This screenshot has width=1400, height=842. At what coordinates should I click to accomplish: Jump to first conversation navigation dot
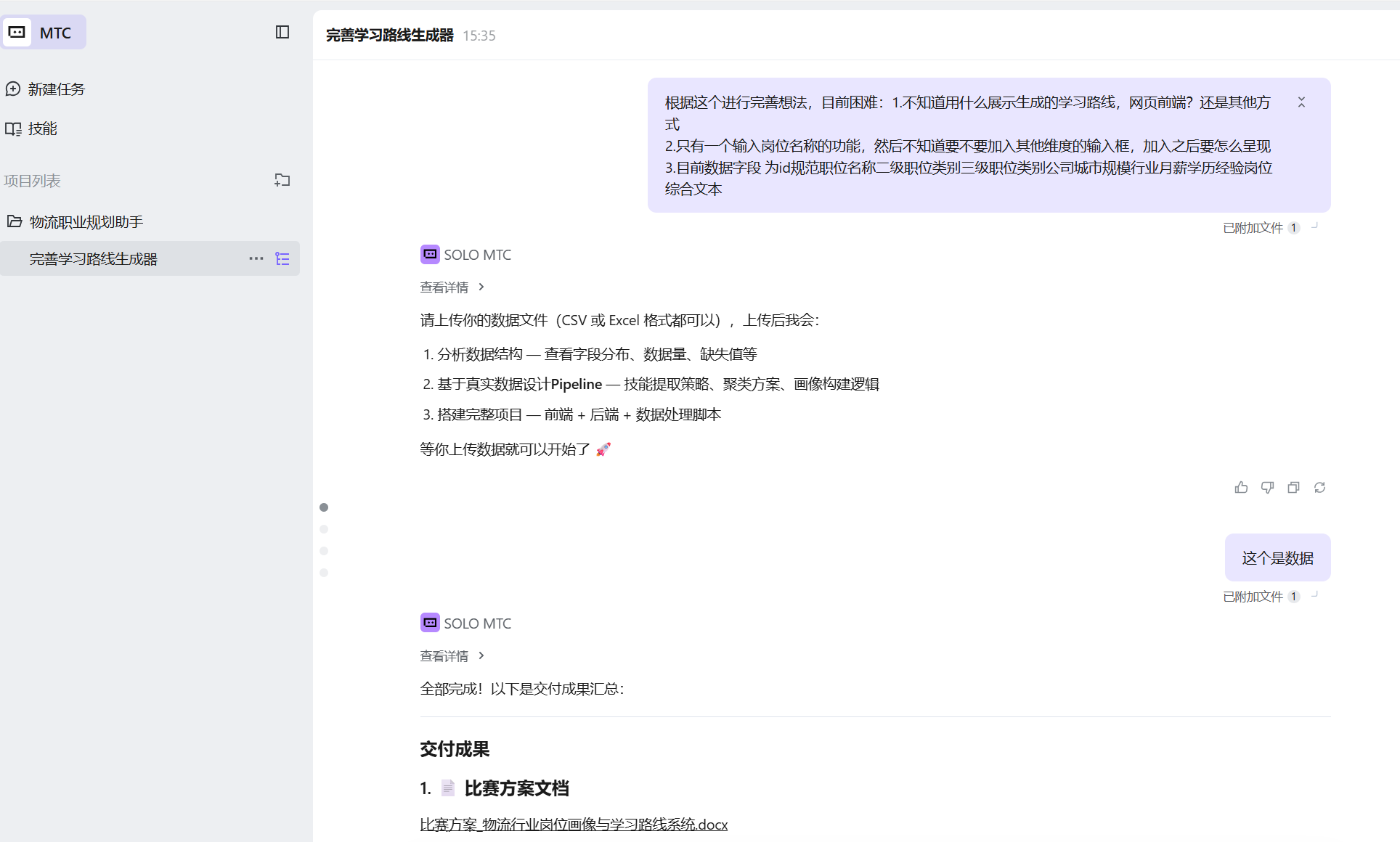324,507
